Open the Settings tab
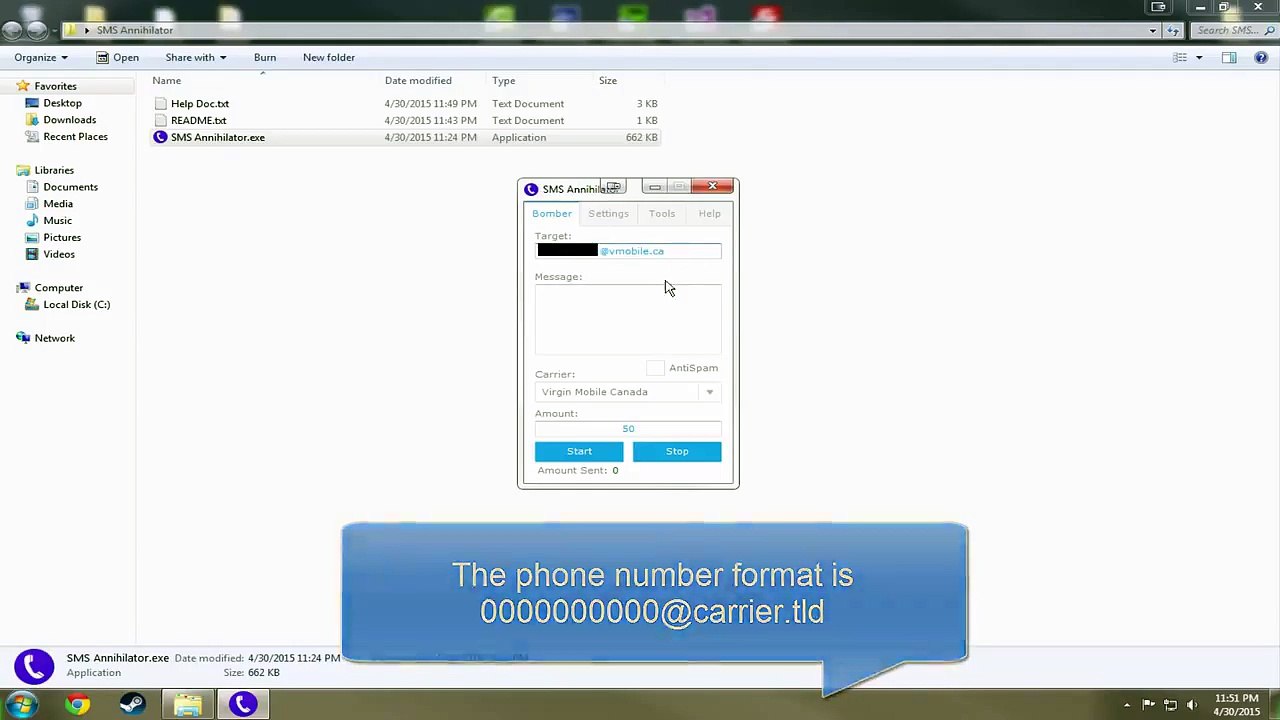1280x720 pixels. [608, 213]
